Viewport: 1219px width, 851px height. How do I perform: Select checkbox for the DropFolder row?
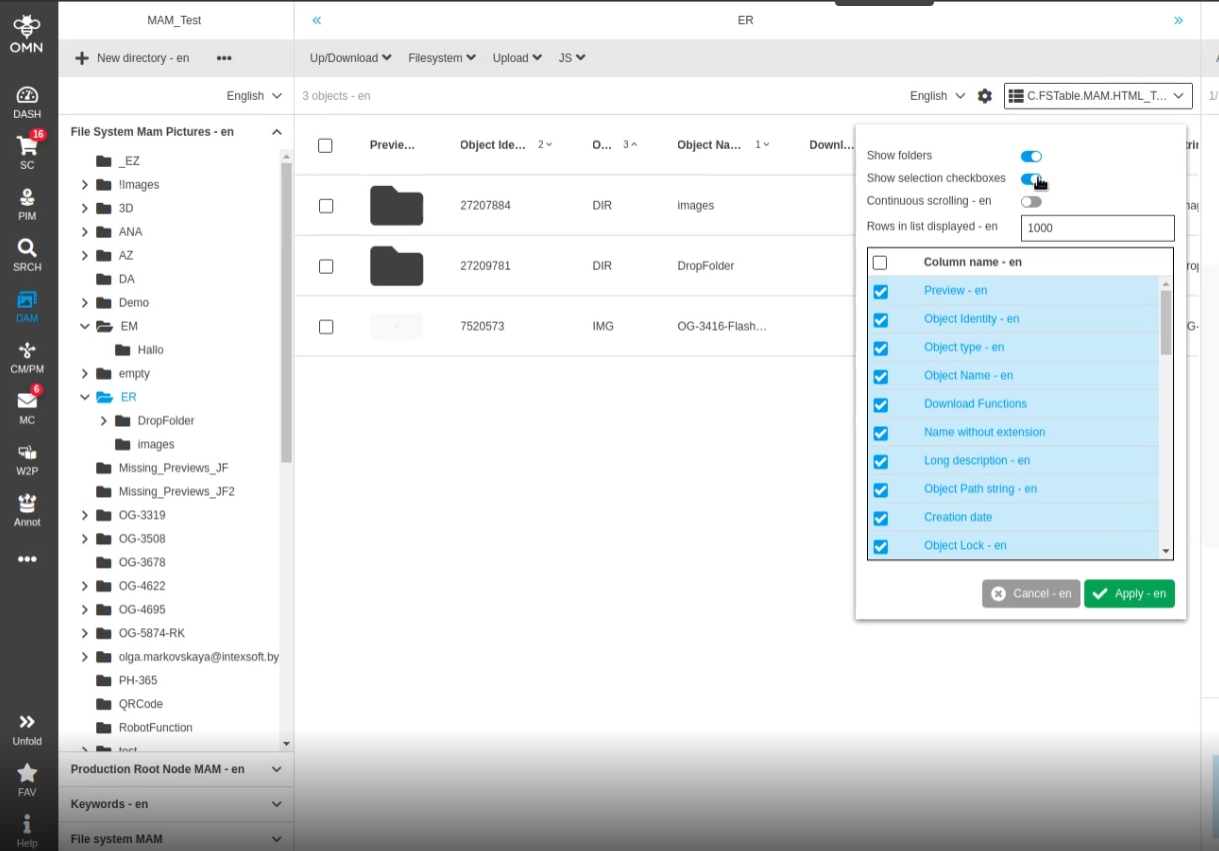tap(325, 266)
